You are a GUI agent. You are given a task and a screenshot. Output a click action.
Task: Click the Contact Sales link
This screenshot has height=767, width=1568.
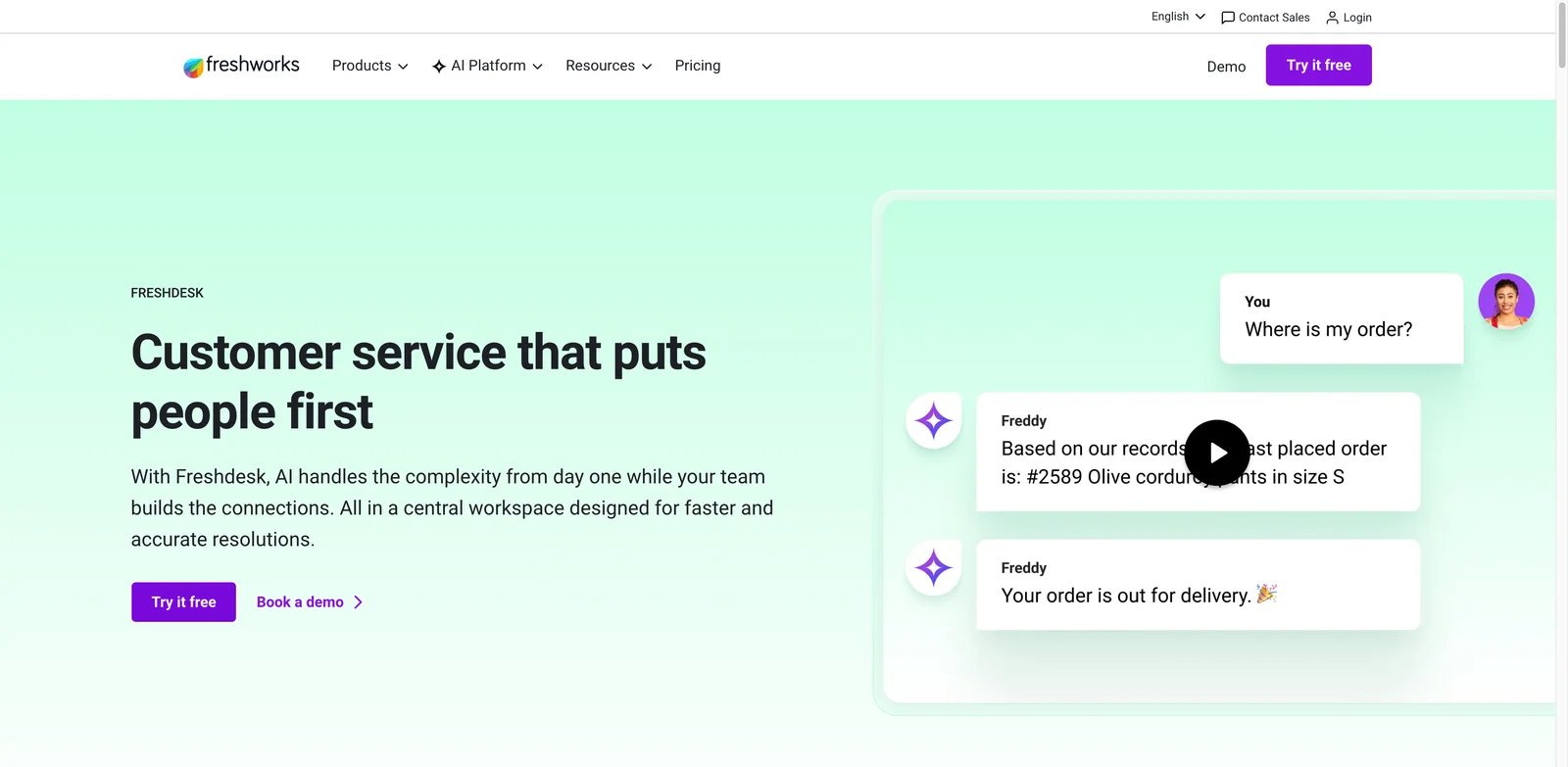coord(1265,18)
